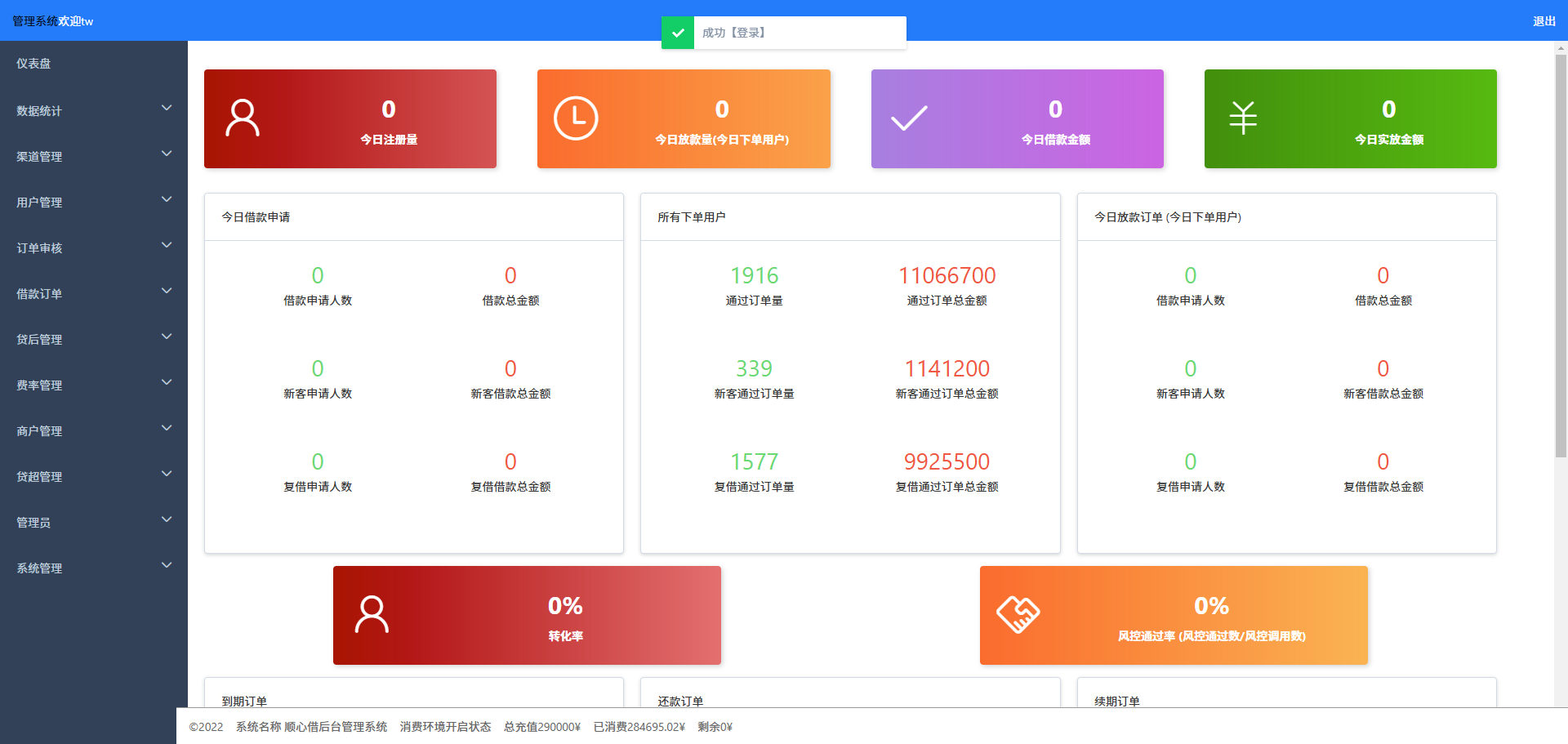1568x744 pixels.
Task: Click the 今日放款订单 (今日下单用户) panel title
Action: (1168, 217)
